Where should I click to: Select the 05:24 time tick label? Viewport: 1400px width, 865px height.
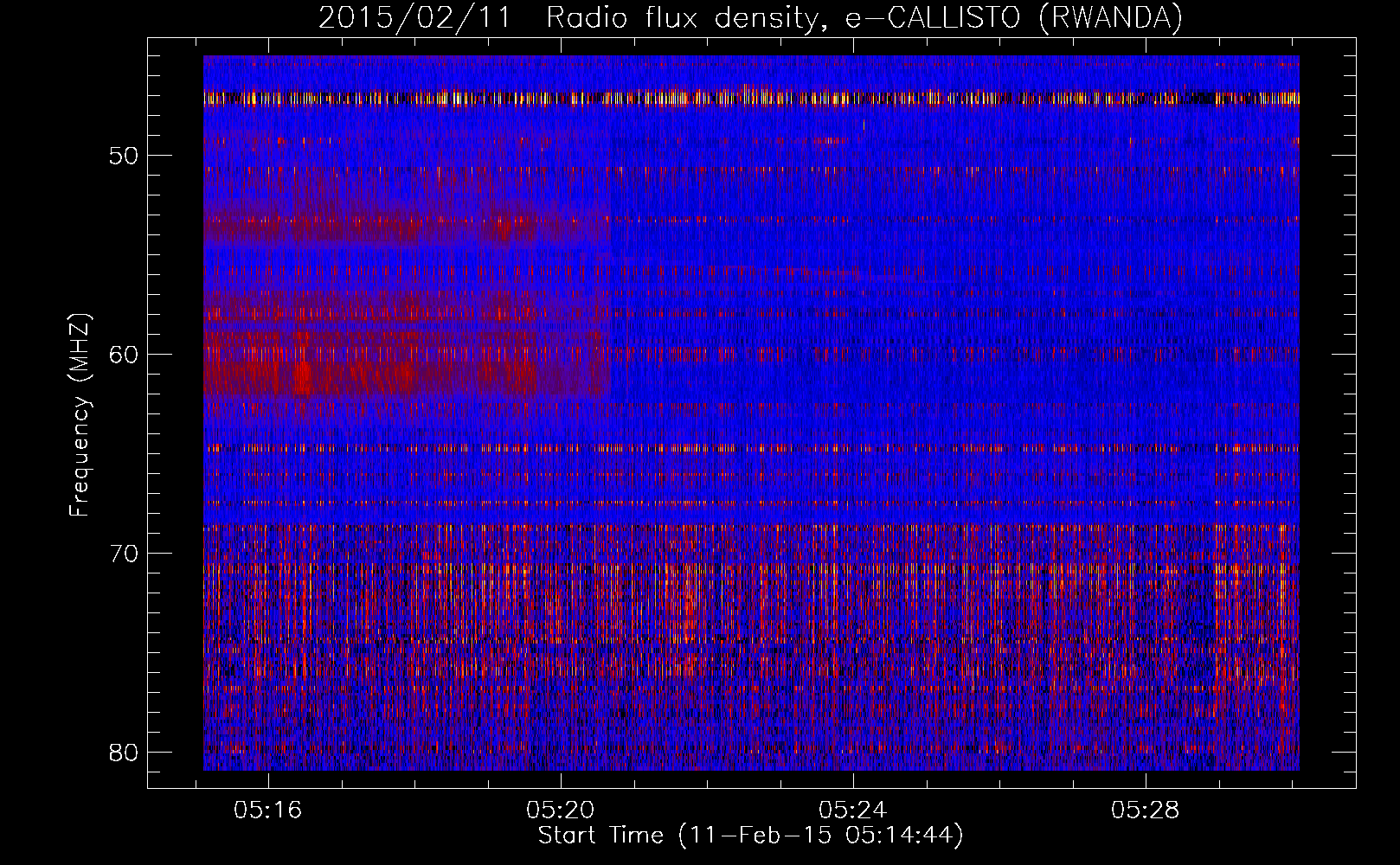853,811
